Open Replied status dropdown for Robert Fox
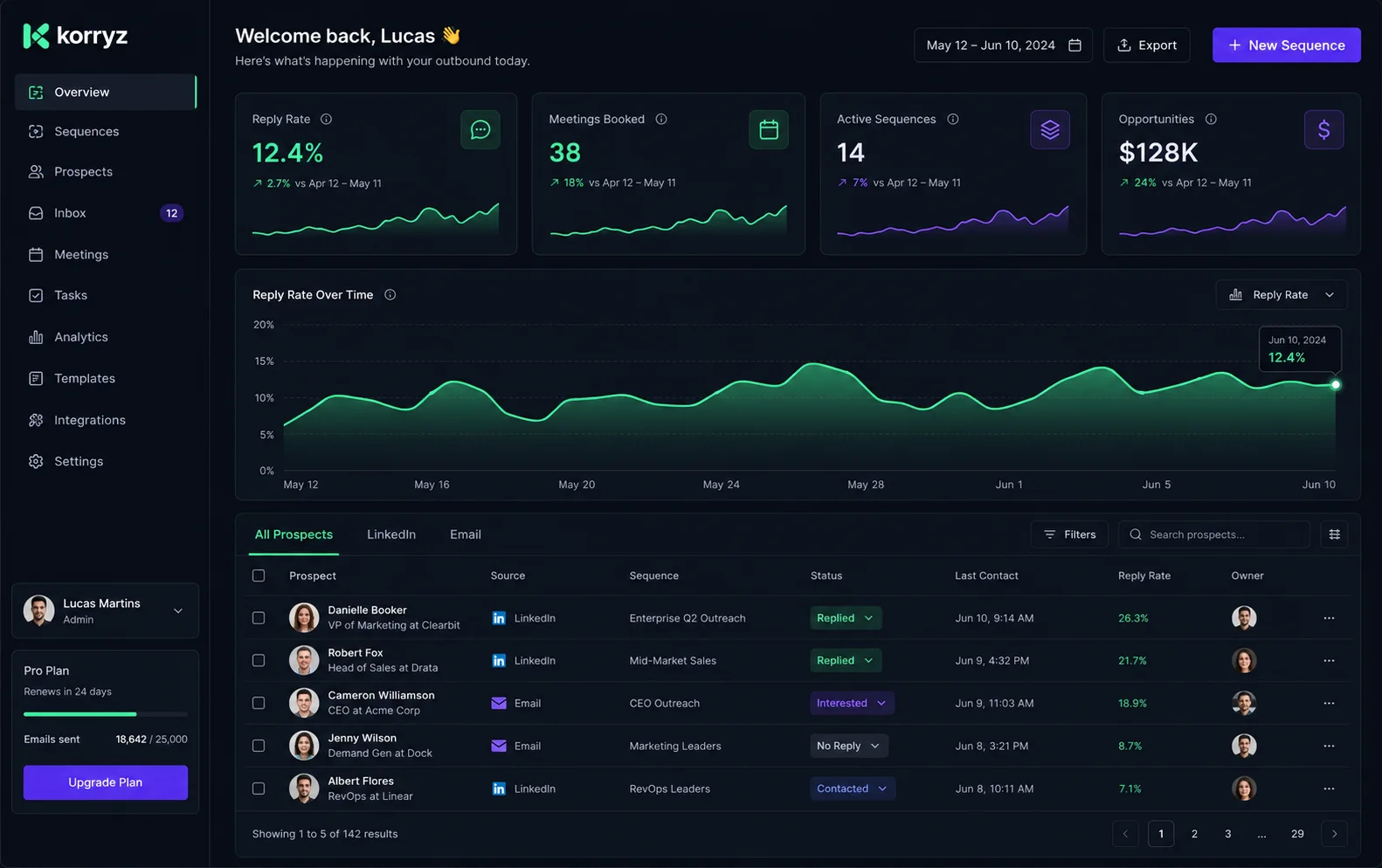This screenshot has height=868, width=1382. click(x=846, y=661)
